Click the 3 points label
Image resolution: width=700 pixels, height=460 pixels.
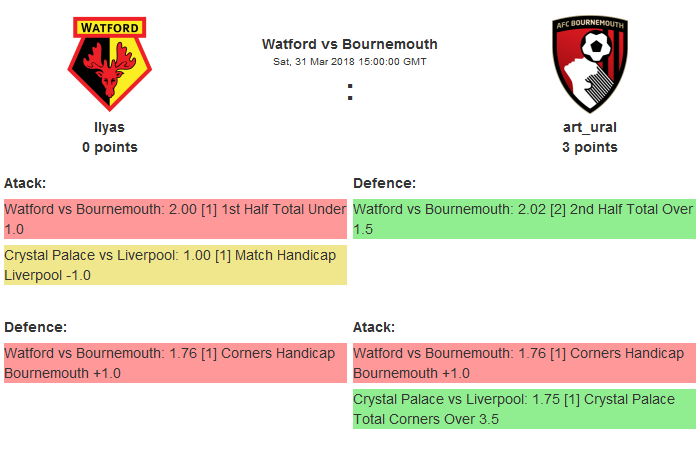coord(589,147)
